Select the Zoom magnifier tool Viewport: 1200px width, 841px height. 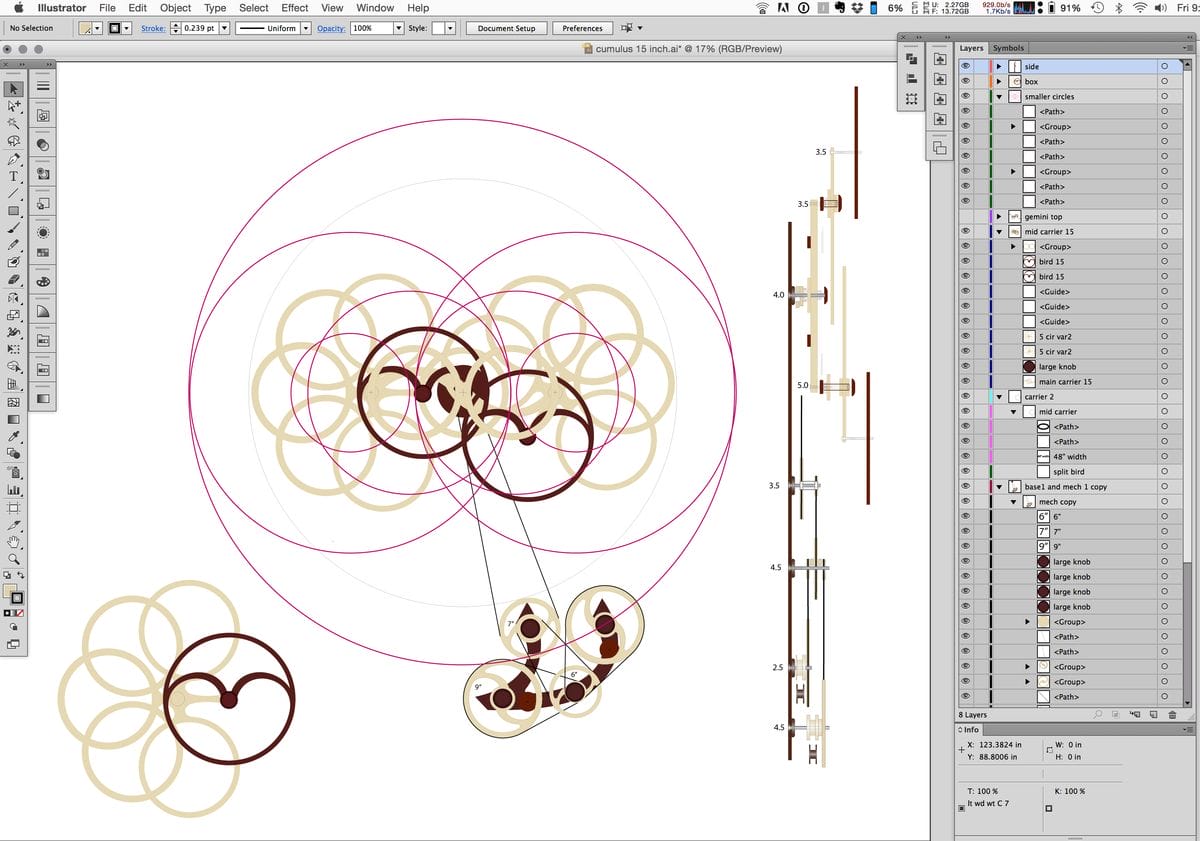pyautogui.click(x=14, y=558)
